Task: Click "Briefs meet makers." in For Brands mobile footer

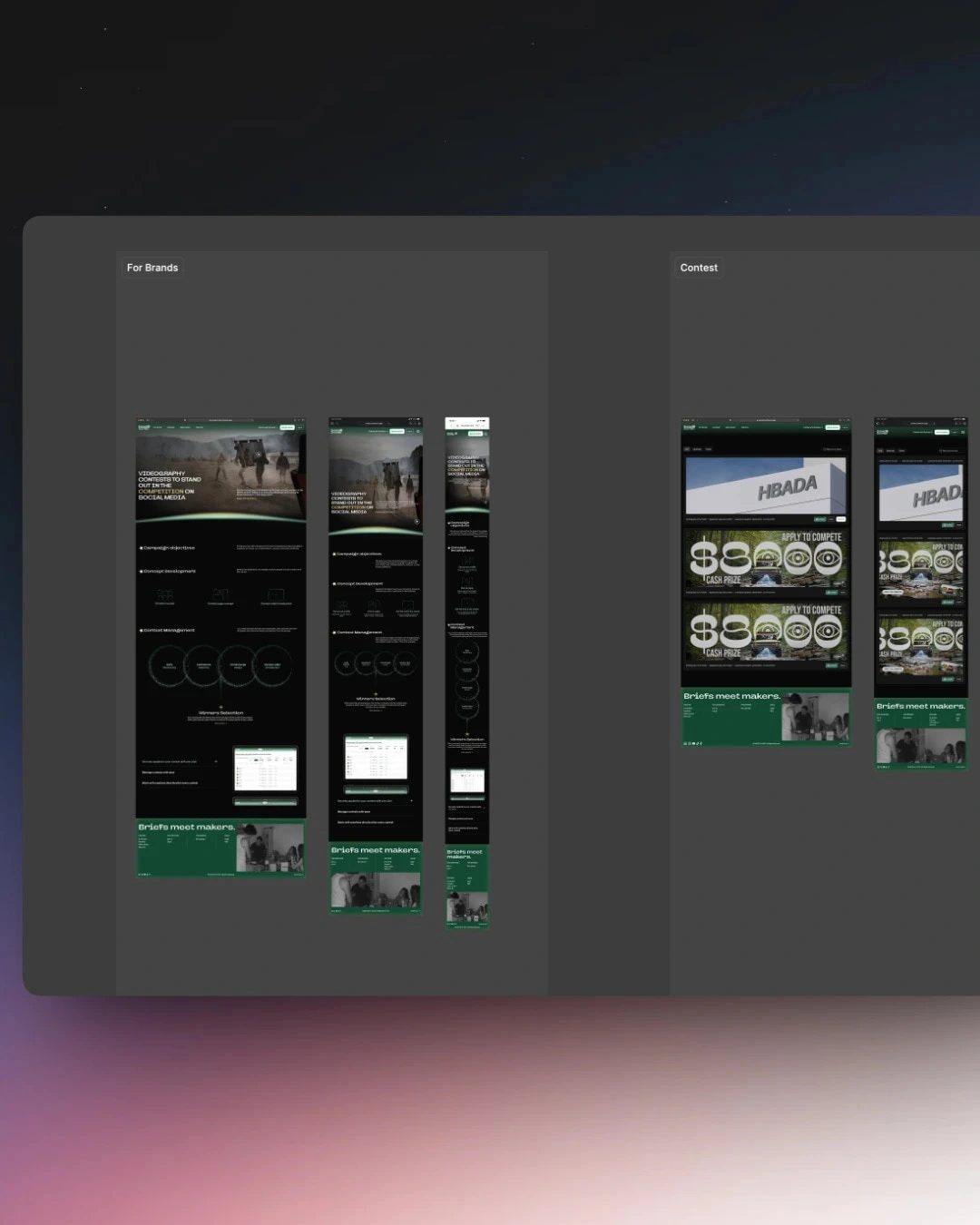Action: (465, 854)
